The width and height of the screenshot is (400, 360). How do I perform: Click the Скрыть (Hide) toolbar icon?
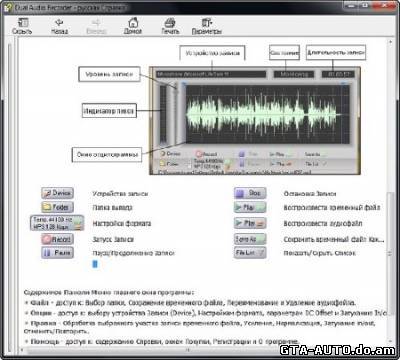point(22,26)
